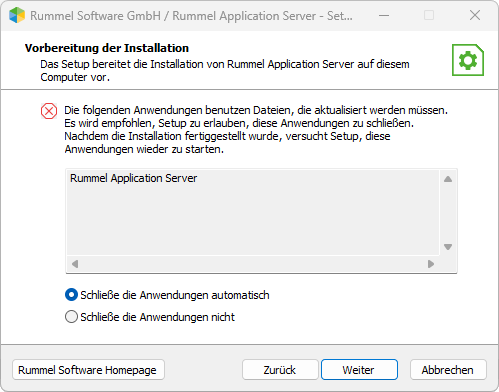Image resolution: width=499 pixels, height=392 pixels.
Task: Click the list scroll down arrow
Action: (448, 247)
